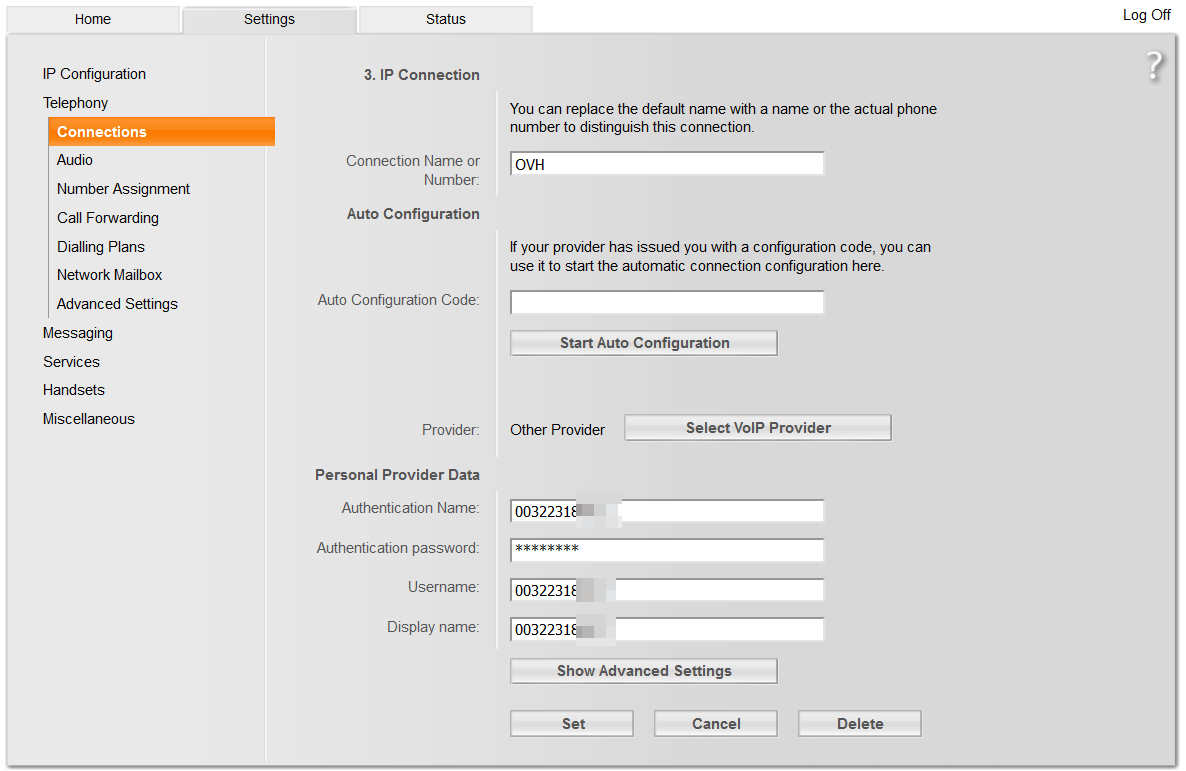Image resolution: width=1186 pixels, height=771 pixels.
Task: Expand the Handsets menu section
Action: coord(74,390)
